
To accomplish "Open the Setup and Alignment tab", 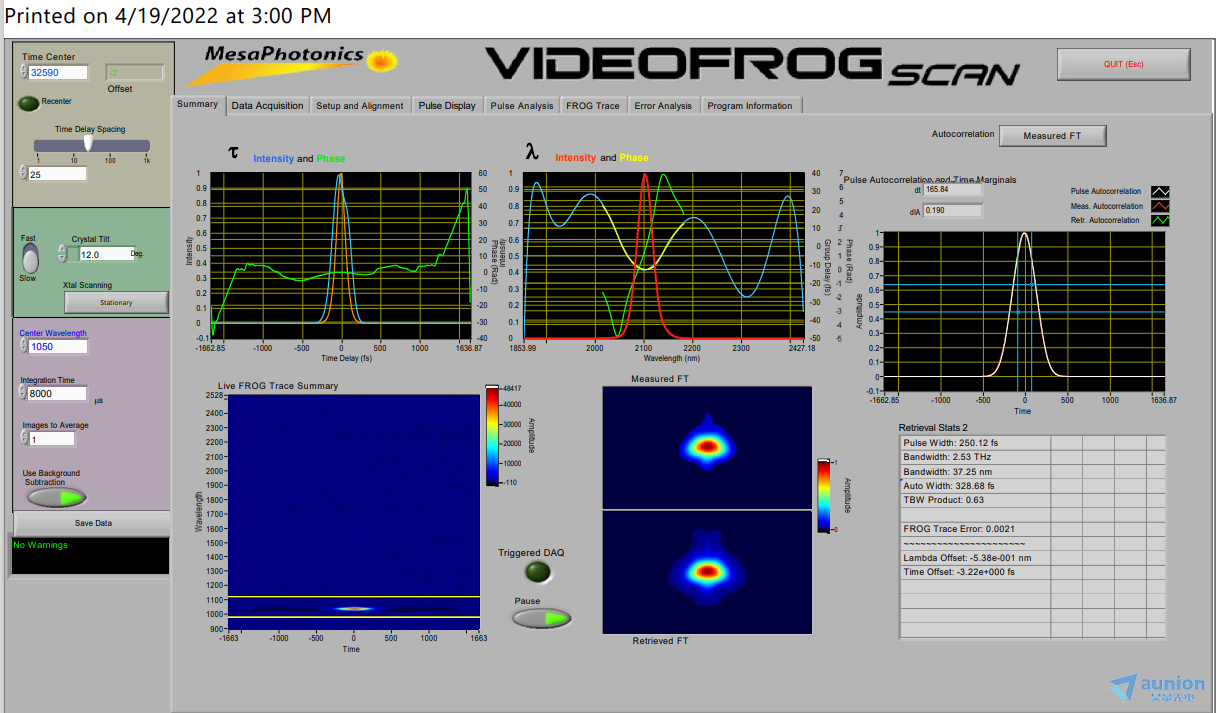I will pyautogui.click(x=360, y=105).
